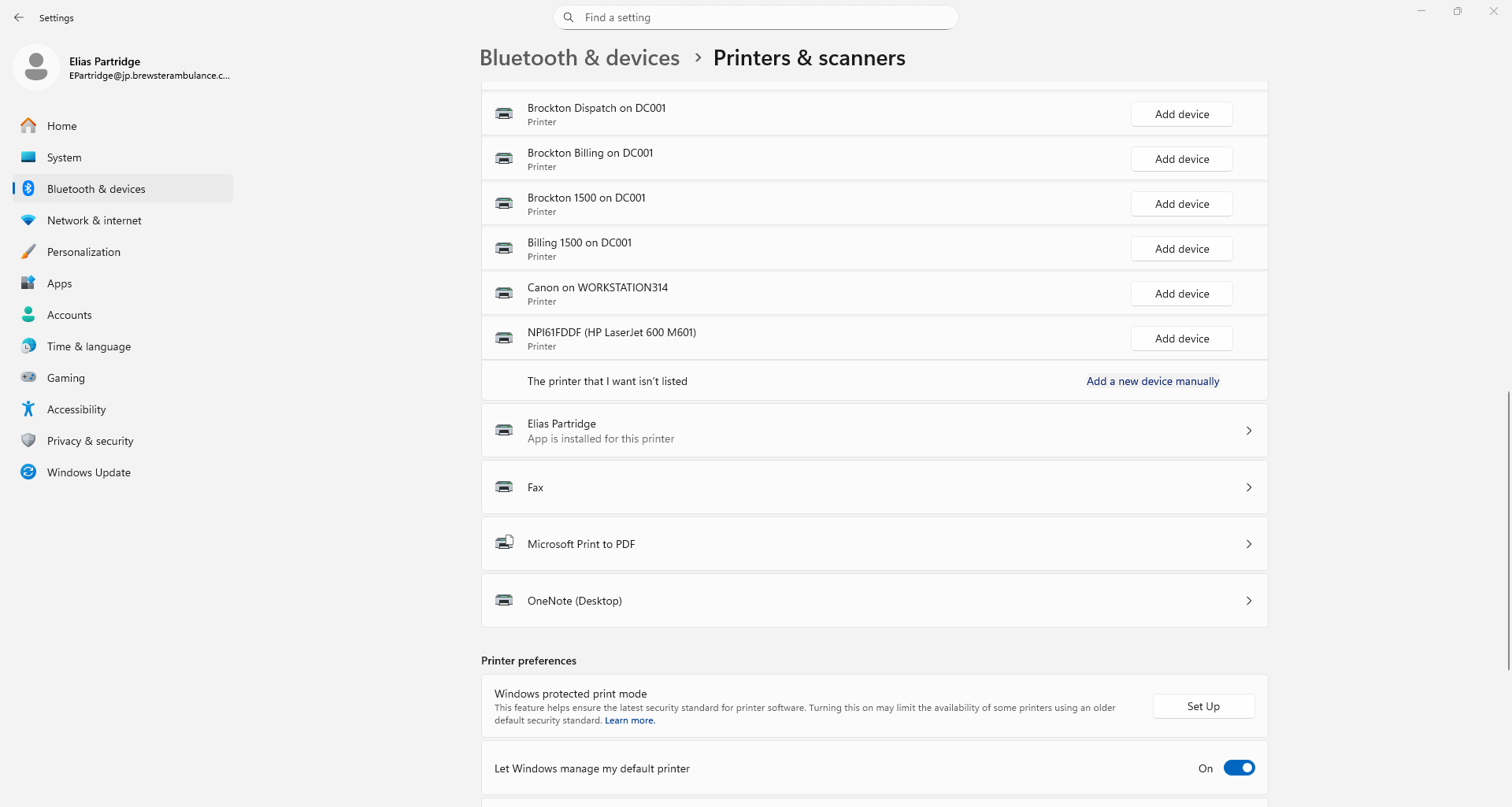Click the Elias Partridge profile avatar
The image size is (1512, 807).
click(x=36, y=67)
